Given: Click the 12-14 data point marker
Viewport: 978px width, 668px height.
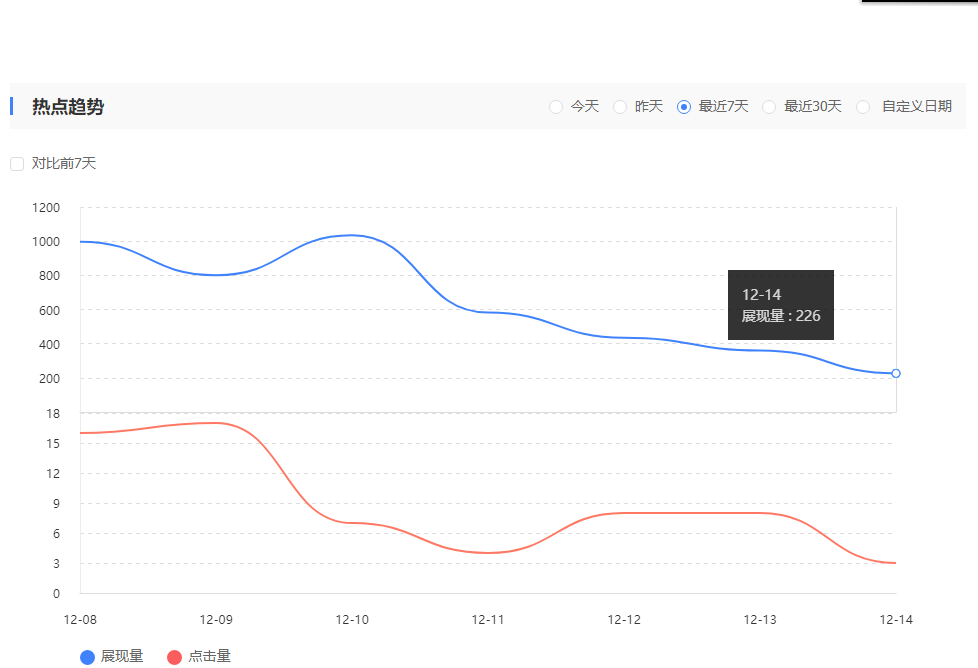Looking at the screenshot, I should [x=896, y=373].
